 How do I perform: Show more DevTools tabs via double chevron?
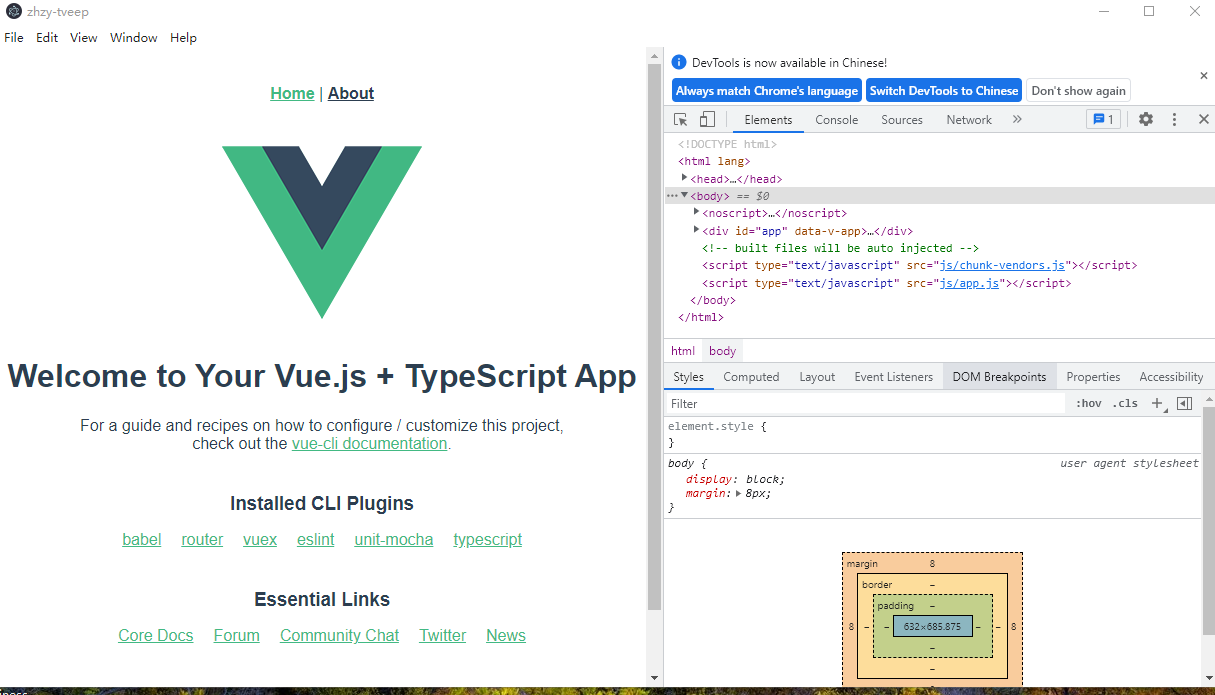pyautogui.click(x=1017, y=119)
